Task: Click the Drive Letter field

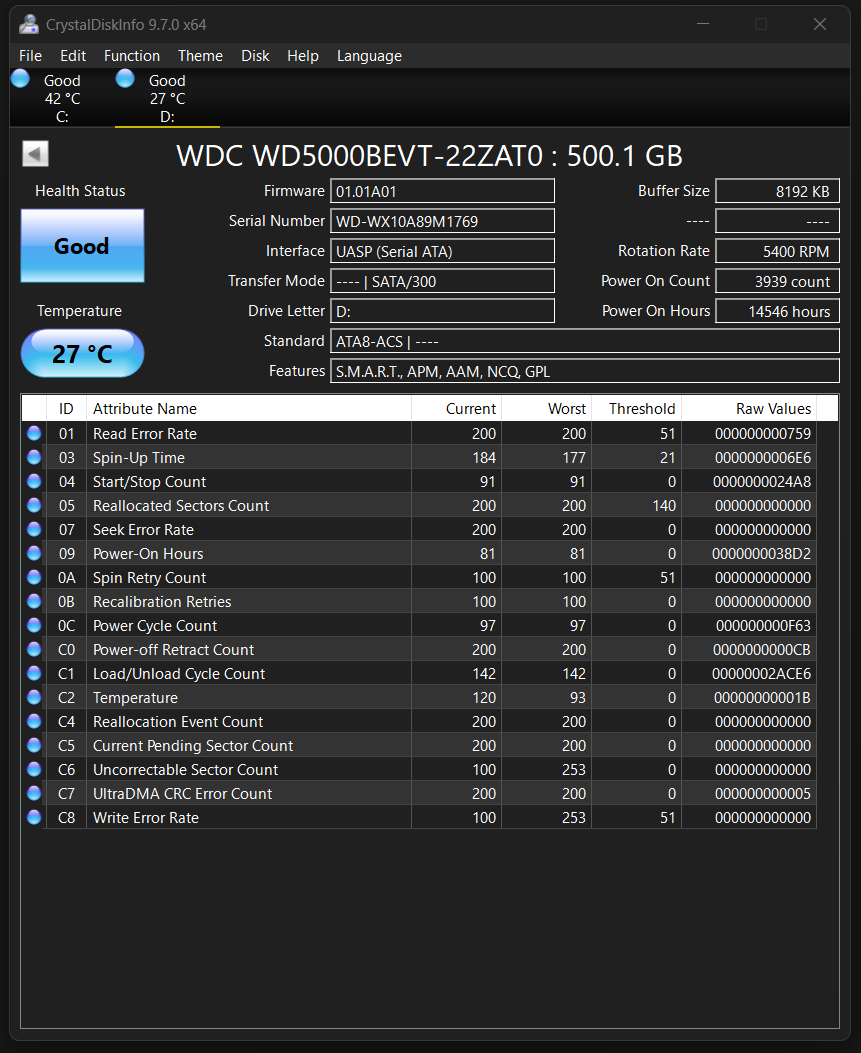Action: (443, 311)
